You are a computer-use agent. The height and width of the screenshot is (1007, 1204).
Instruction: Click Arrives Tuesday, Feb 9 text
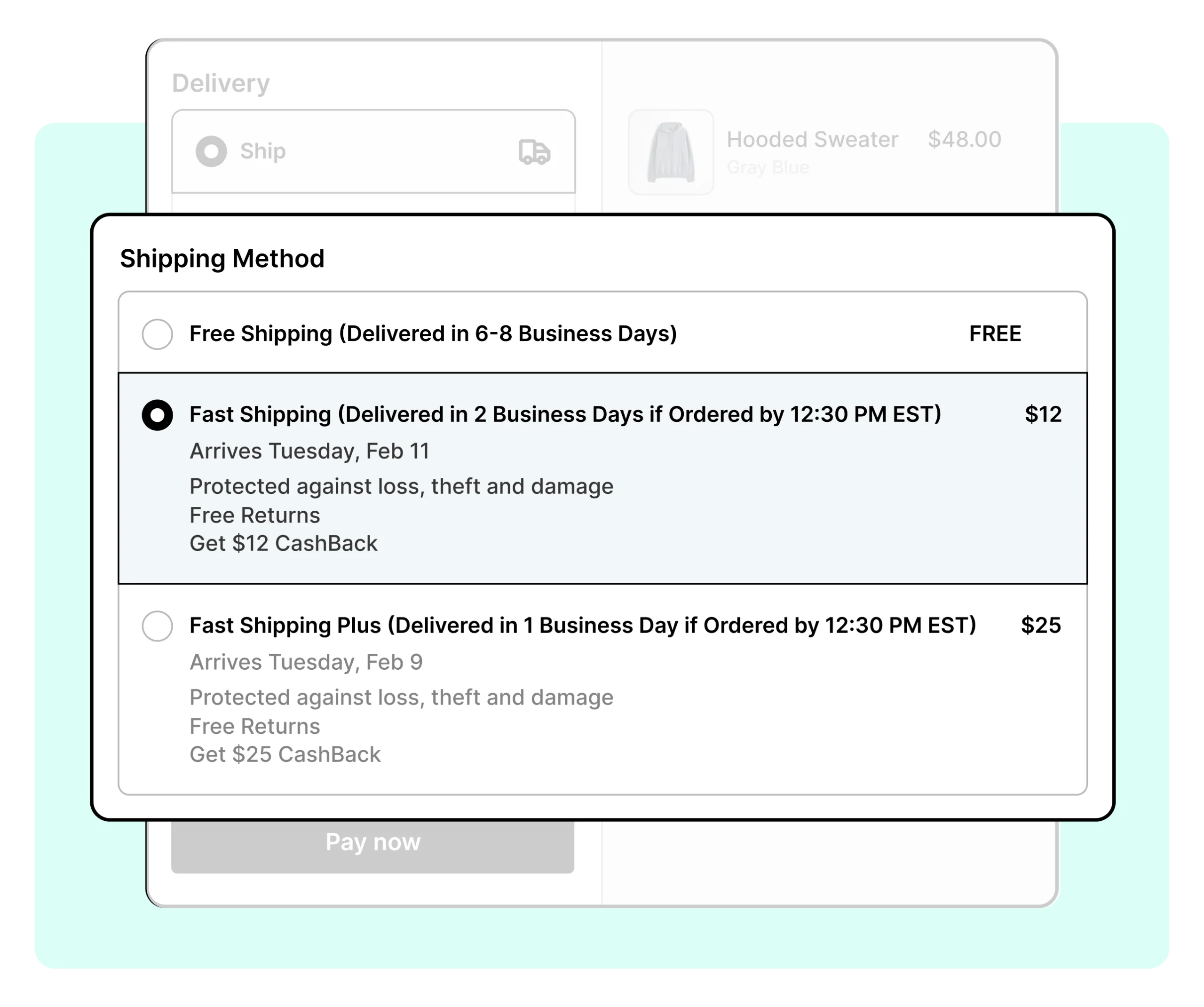pyautogui.click(x=306, y=662)
